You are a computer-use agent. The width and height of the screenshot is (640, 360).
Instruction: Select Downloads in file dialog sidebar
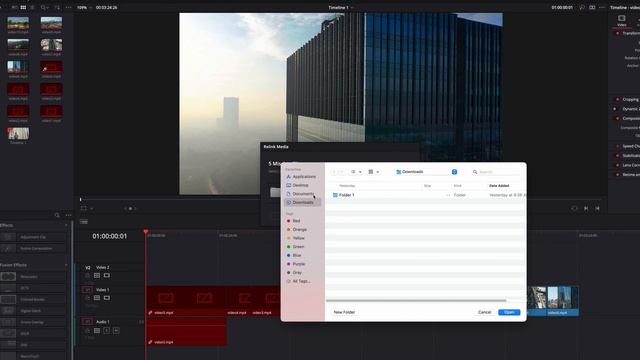coord(302,202)
